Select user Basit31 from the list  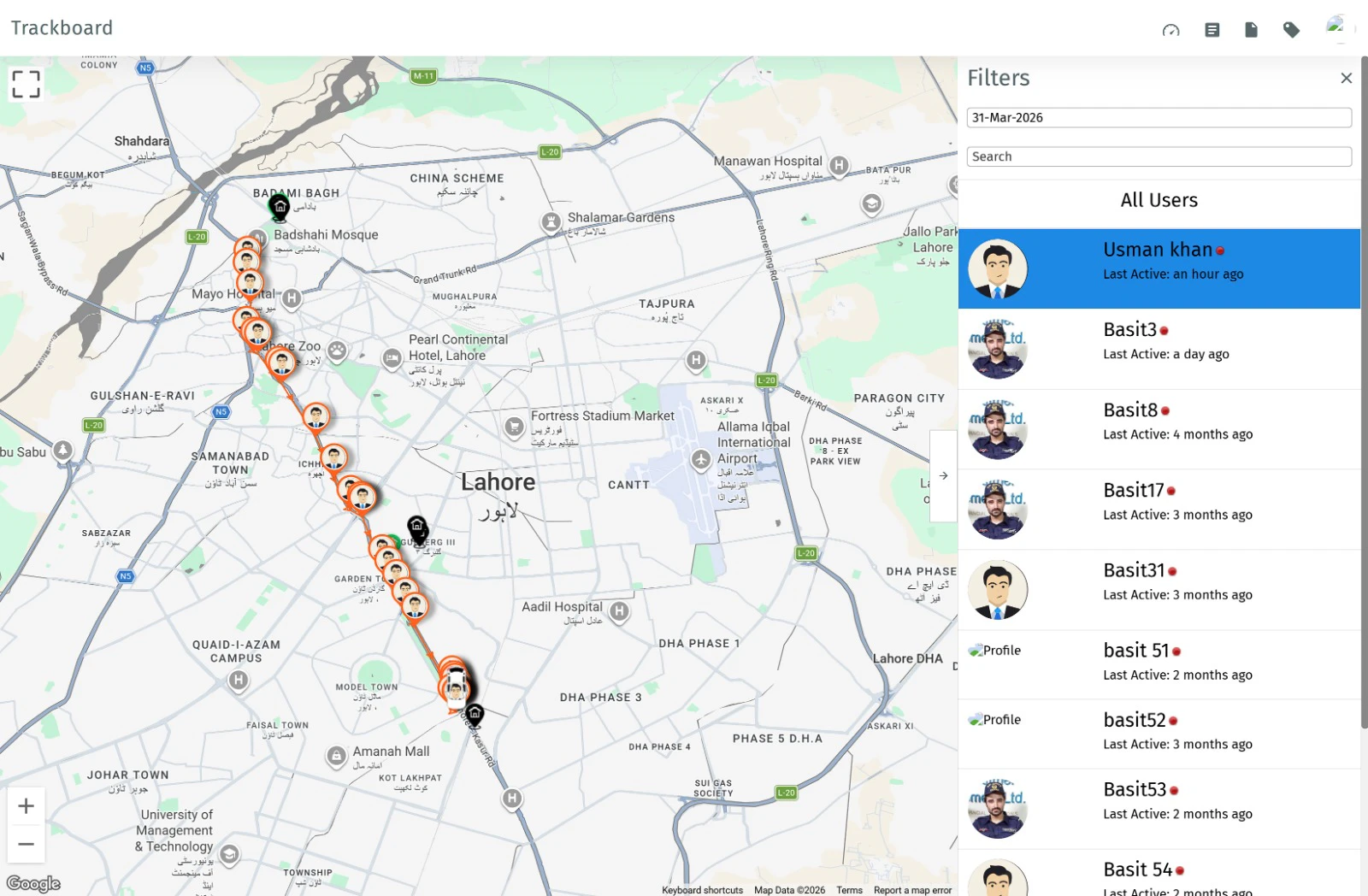(1159, 590)
